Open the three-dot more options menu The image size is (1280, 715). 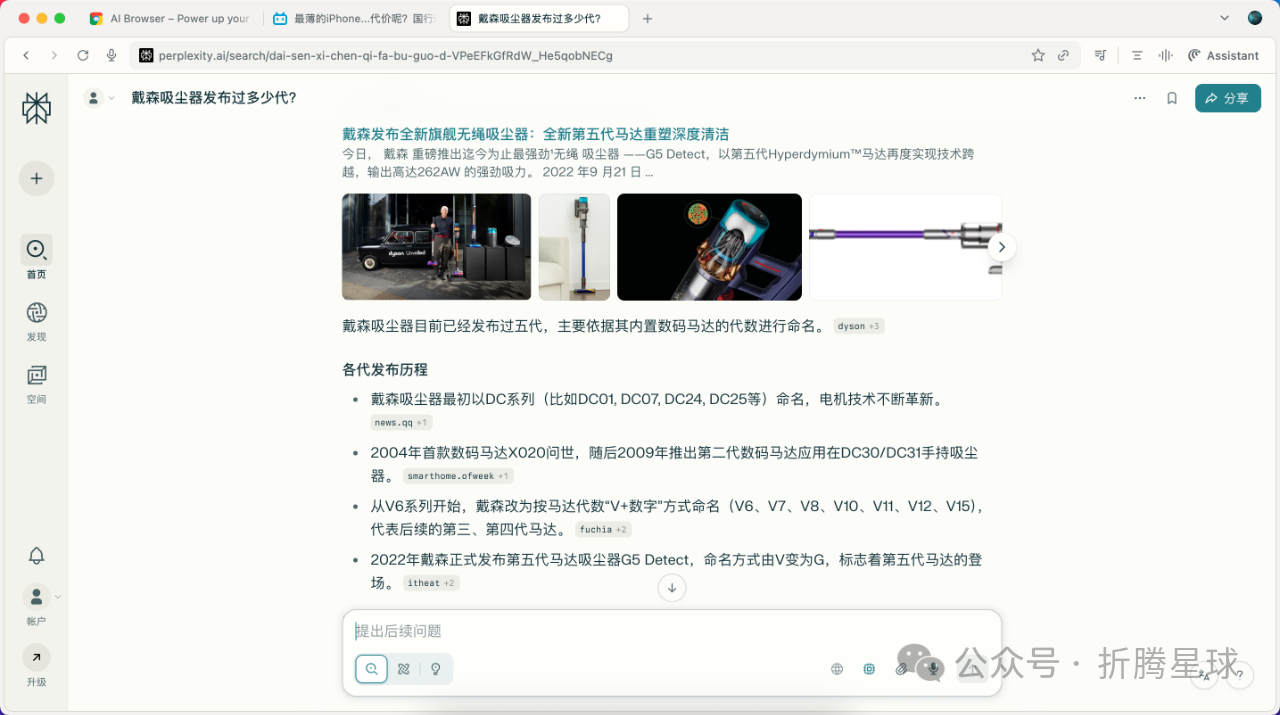point(1140,98)
